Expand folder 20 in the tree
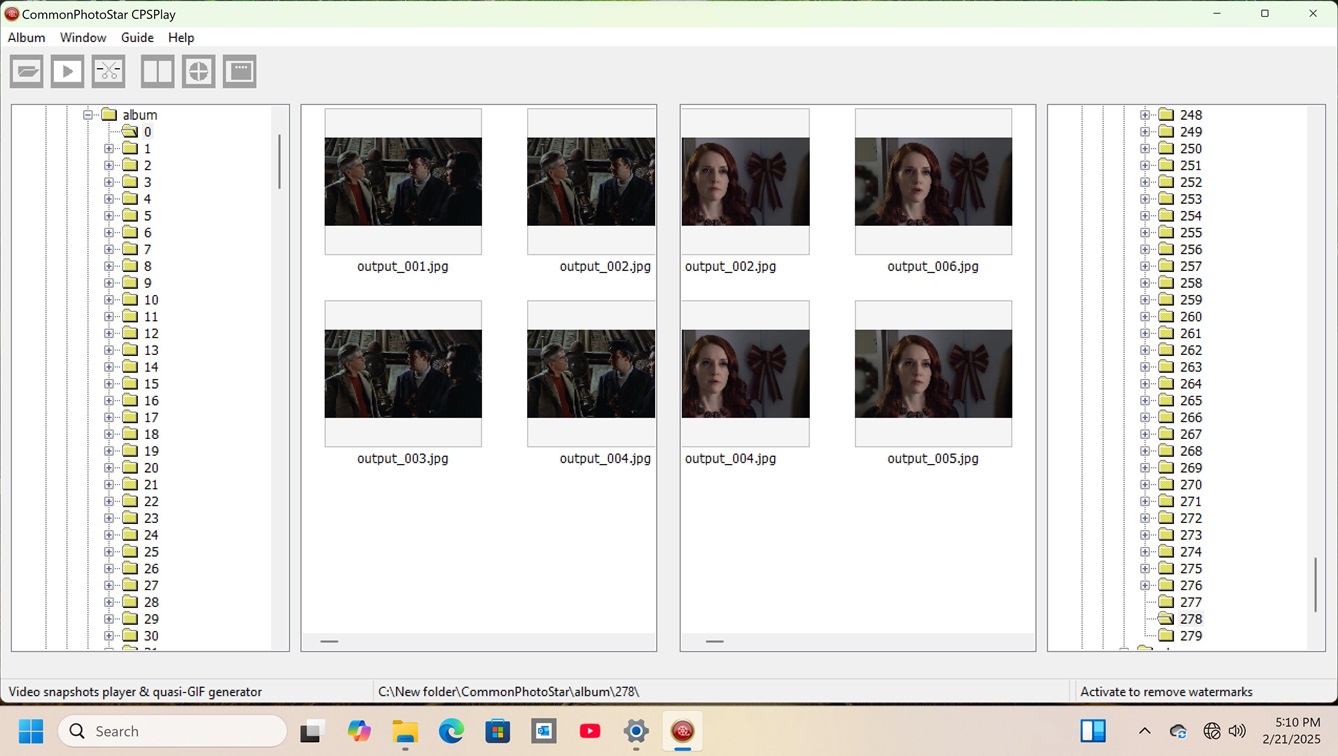The width and height of the screenshot is (1338, 756). 109,468
